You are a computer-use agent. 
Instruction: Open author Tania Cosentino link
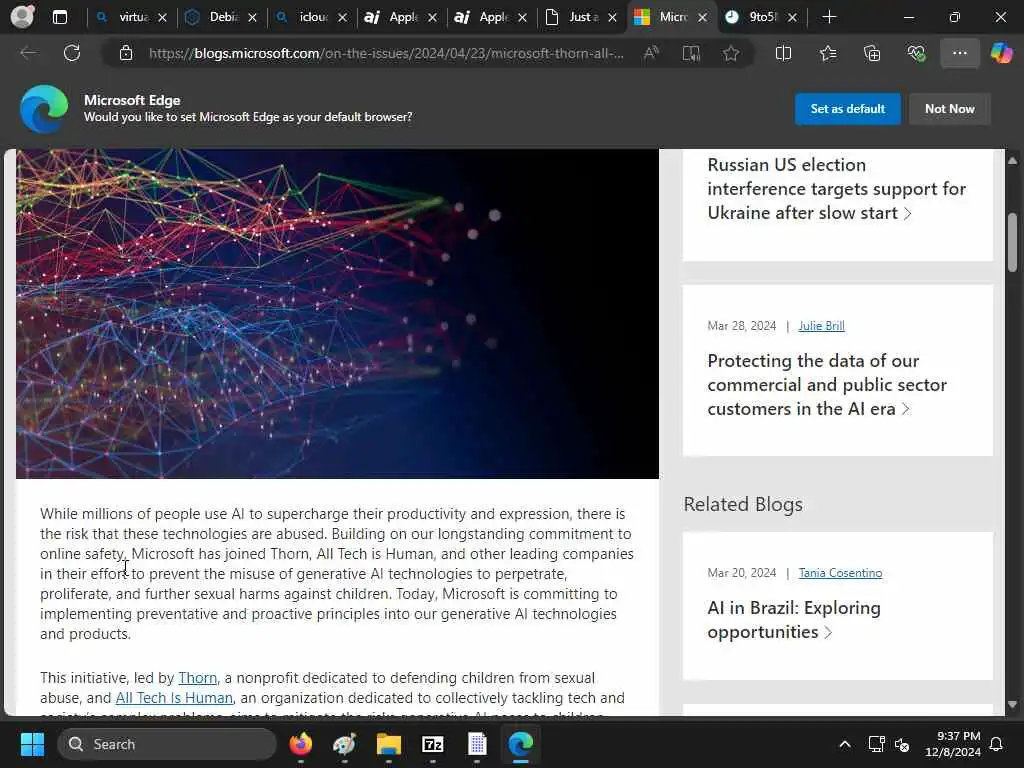pos(840,573)
